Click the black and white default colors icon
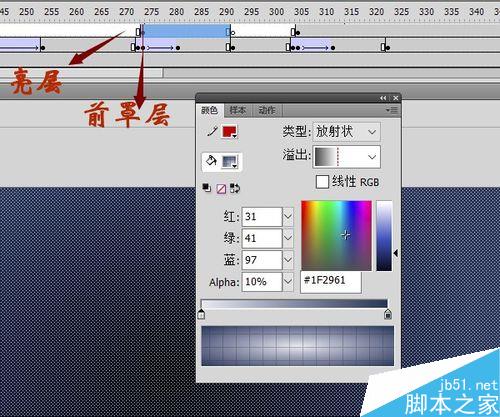Viewport: 500px width, 417px height. coord(207,188)
